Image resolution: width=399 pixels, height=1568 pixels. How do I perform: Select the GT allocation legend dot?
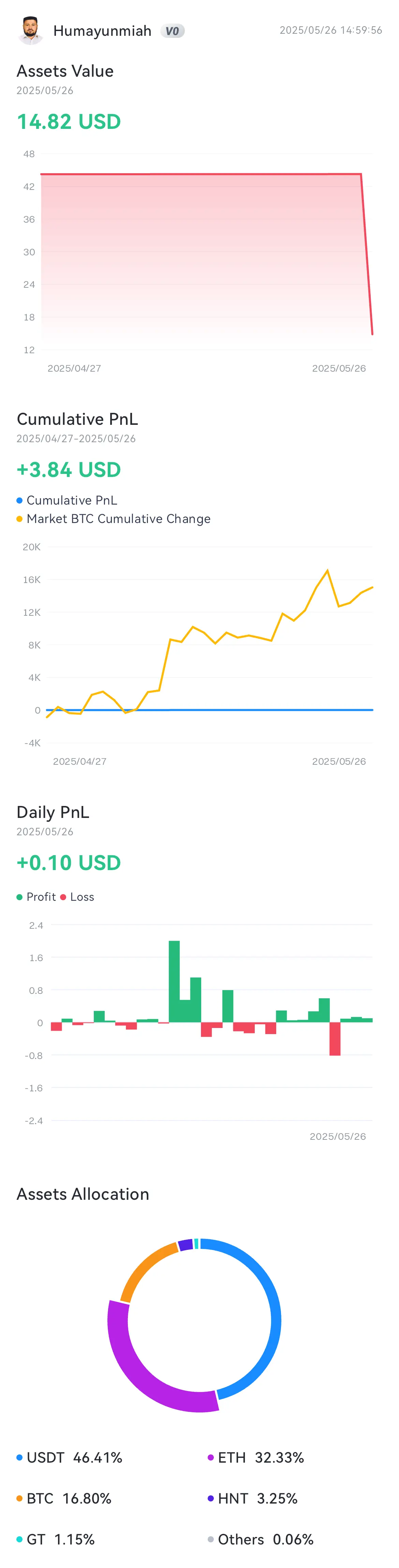[19, 1539]
